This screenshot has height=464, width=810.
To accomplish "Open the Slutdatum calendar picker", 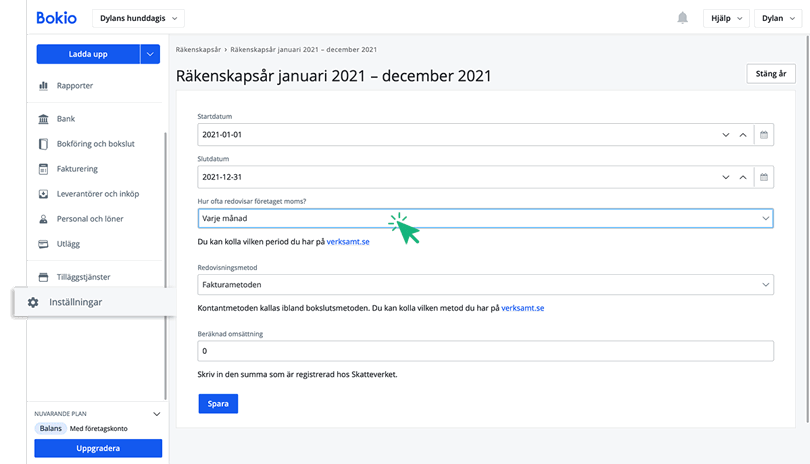I will coord(764,177).
